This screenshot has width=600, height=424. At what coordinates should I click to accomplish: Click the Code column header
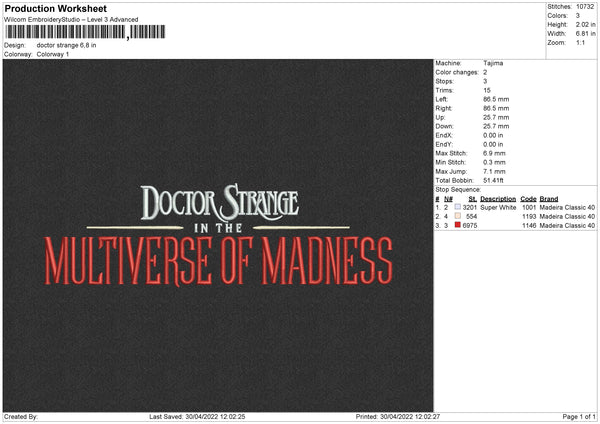click(x=528, y=199)
